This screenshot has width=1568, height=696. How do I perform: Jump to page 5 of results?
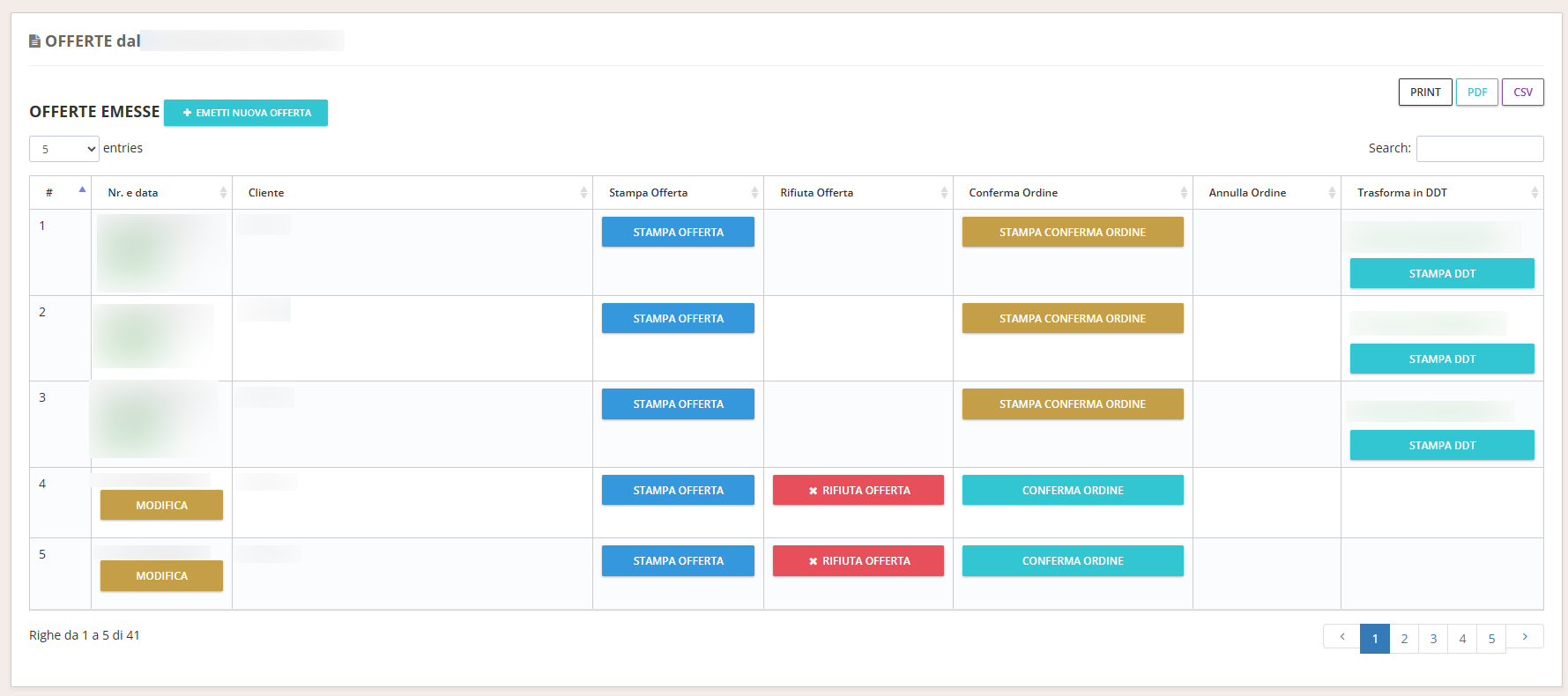[x=1491, y=639]
